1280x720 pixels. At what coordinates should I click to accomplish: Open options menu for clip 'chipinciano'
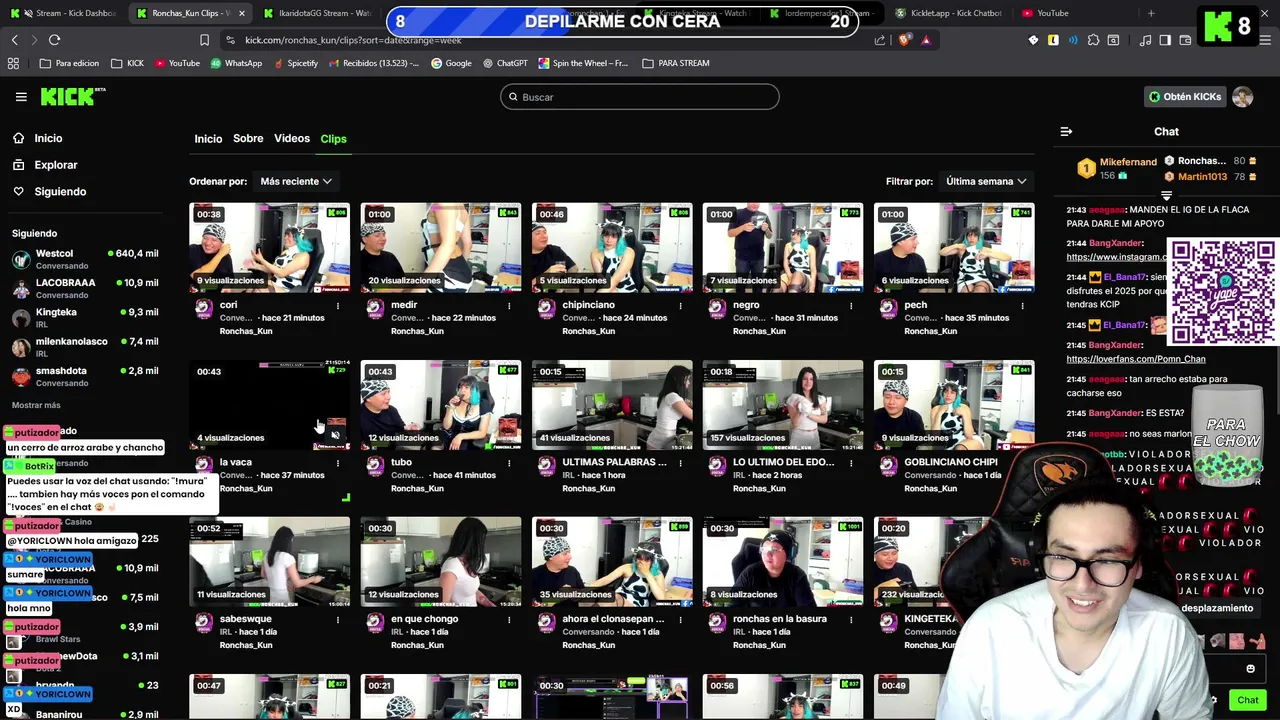[680, 306]
